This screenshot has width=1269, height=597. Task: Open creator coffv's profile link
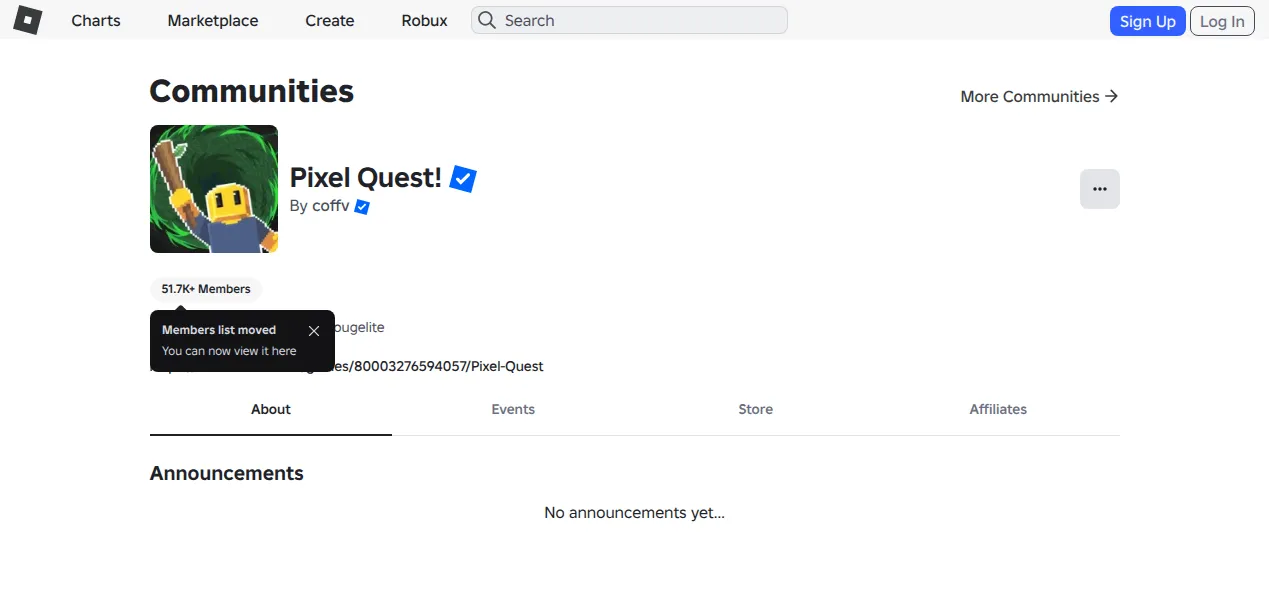coord(331,207)
